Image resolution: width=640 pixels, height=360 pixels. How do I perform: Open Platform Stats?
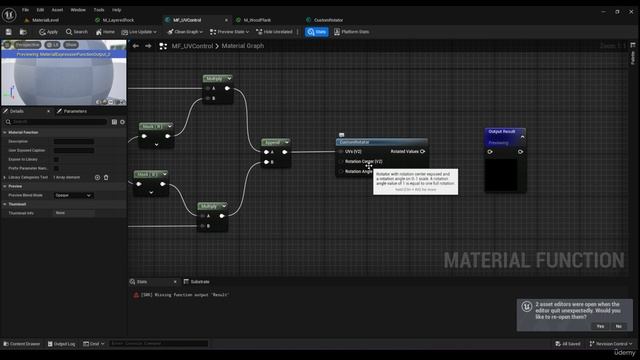pyautogui.click(x=351, y=32)
